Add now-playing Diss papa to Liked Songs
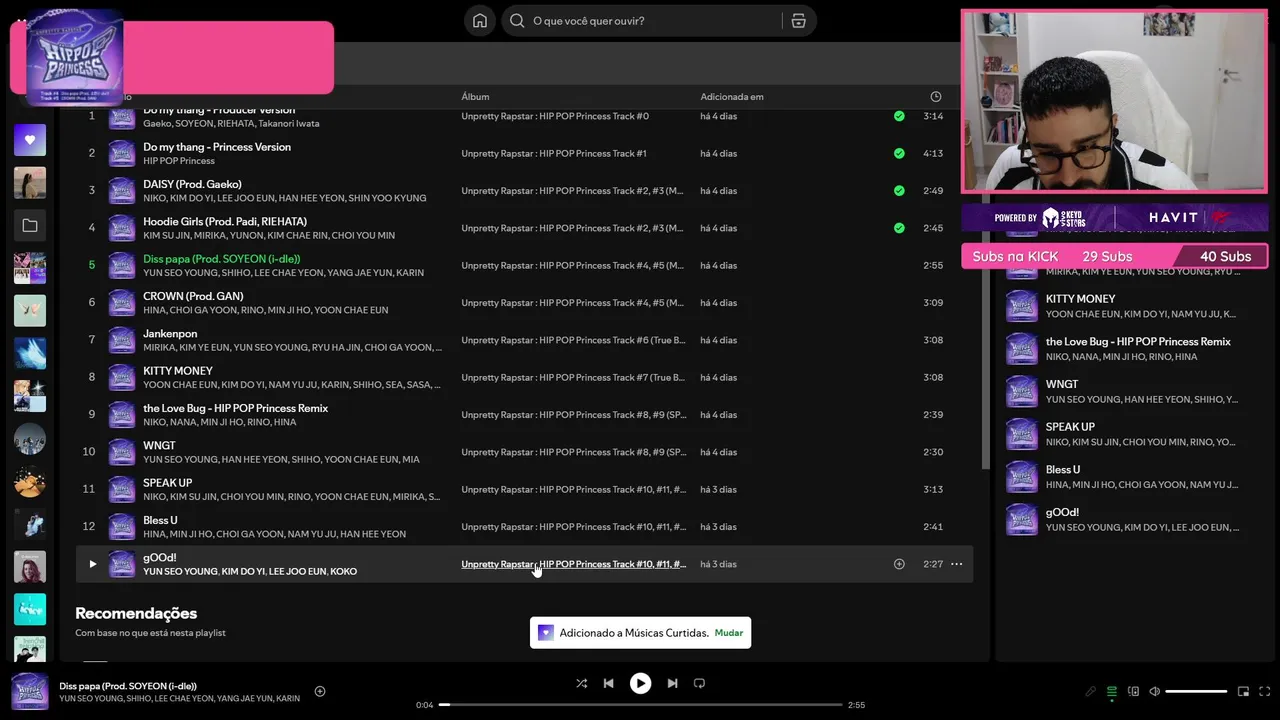 (x=320, y=691)
